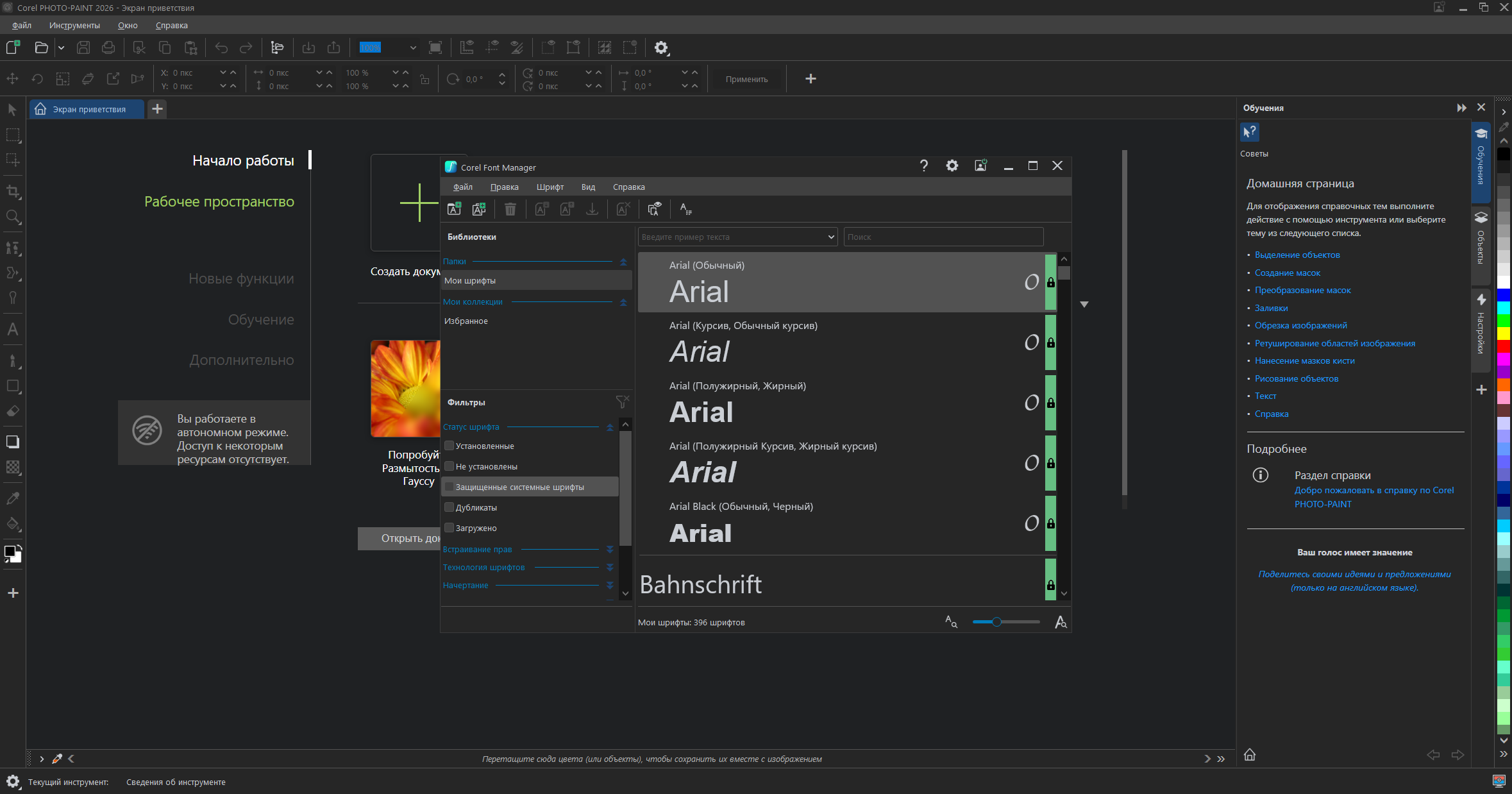Open the "Обрезка изображений" help link
Image resolution: width=1512 pixels, height=794 pixels.
coord(1300,325)
